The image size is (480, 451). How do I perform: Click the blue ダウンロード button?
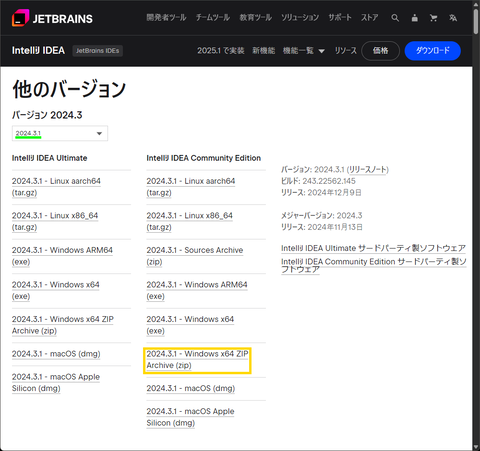click(x=433, y=51)
